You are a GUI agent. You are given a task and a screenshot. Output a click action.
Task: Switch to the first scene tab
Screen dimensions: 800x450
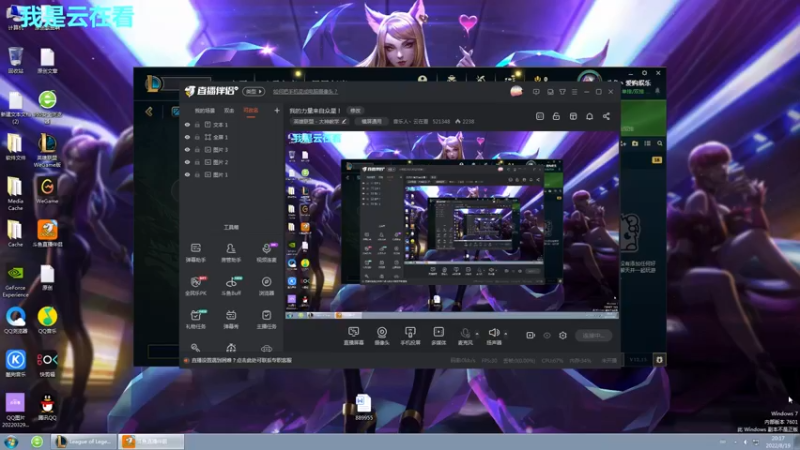click(205, 111)
